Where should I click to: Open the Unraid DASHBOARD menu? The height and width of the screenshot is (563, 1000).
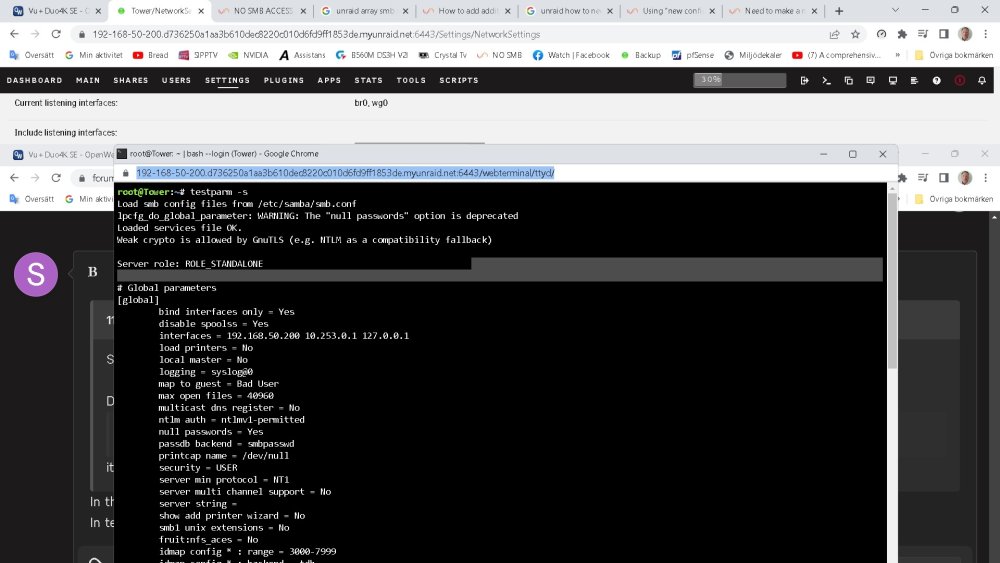coord(34,80)
